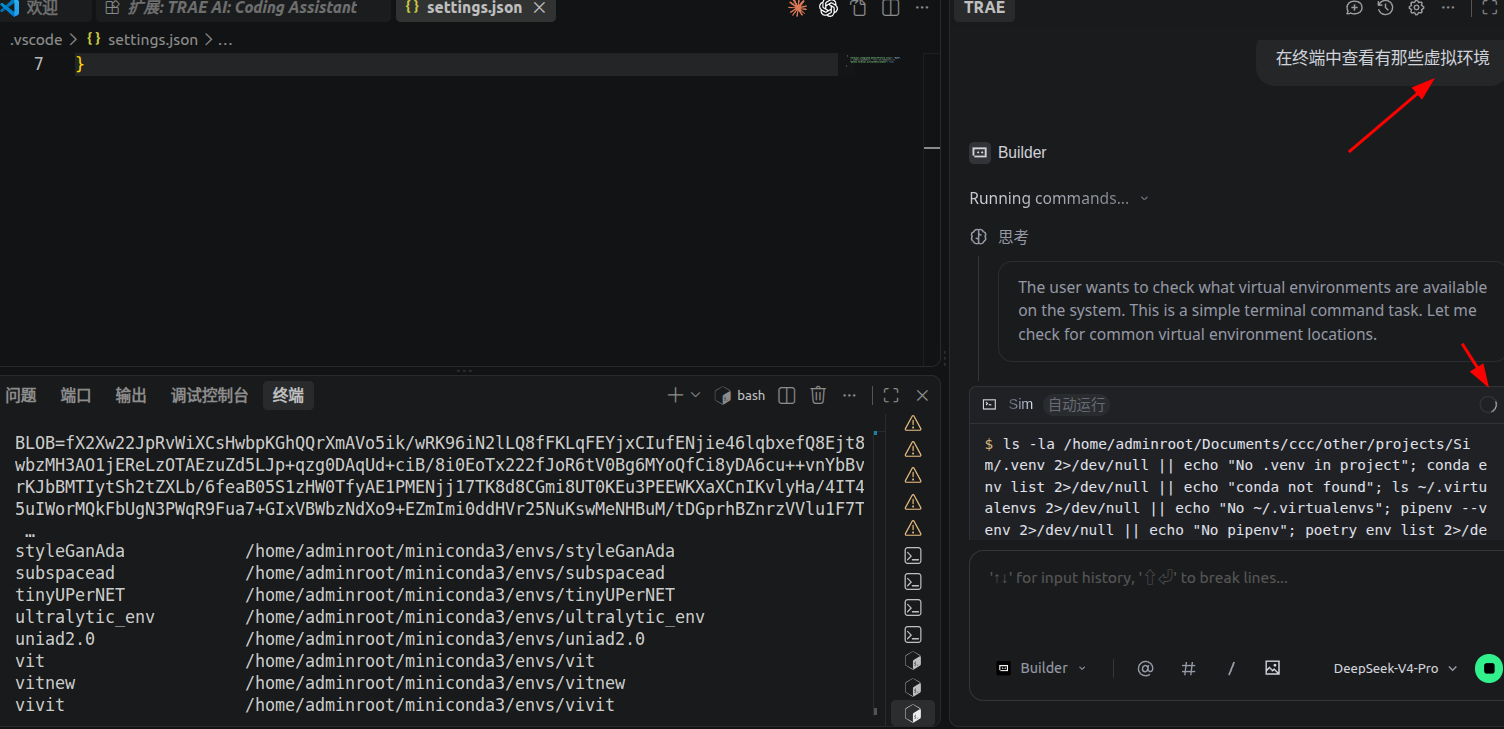Open terminal panel more actions ellipsis
Screen dimensions: 1504x729
(x=850, y=396)
